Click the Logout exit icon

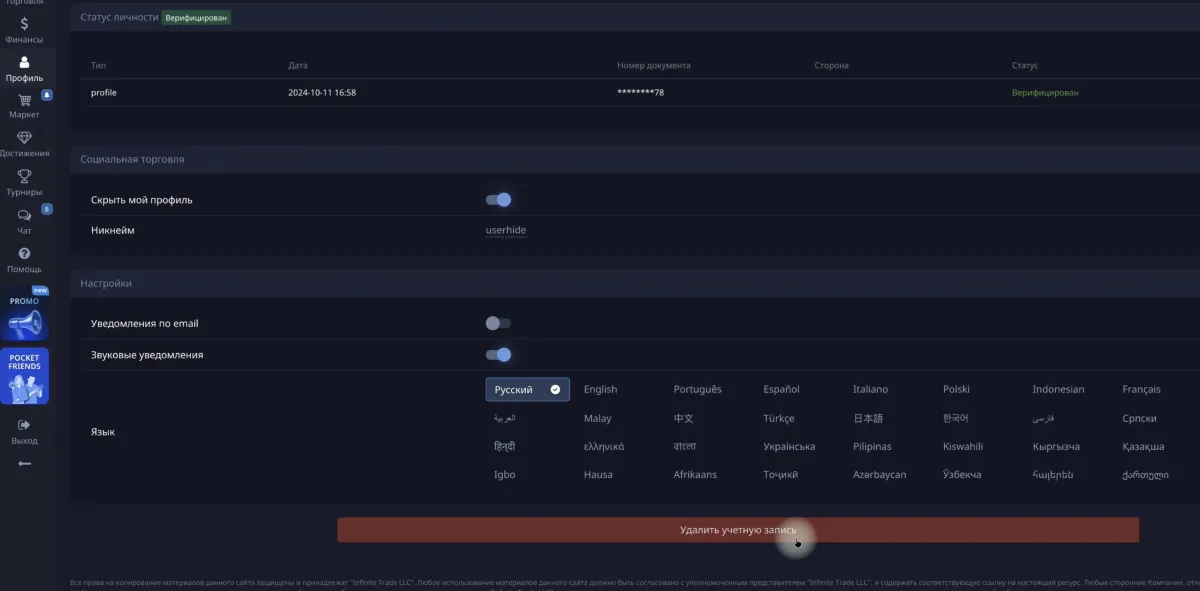click(x=24, y=425)
